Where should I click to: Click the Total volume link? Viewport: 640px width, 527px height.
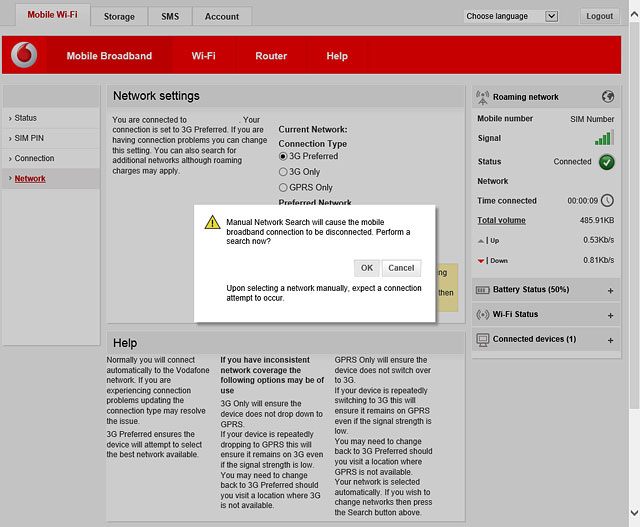tap(501, 220)
